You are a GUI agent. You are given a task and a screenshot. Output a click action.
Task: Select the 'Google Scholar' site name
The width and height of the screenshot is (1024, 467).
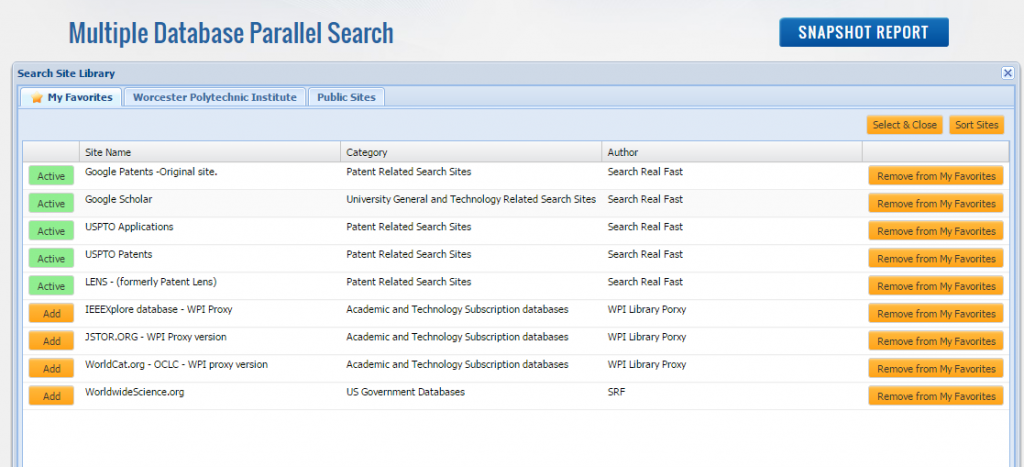tap(118, 199)
